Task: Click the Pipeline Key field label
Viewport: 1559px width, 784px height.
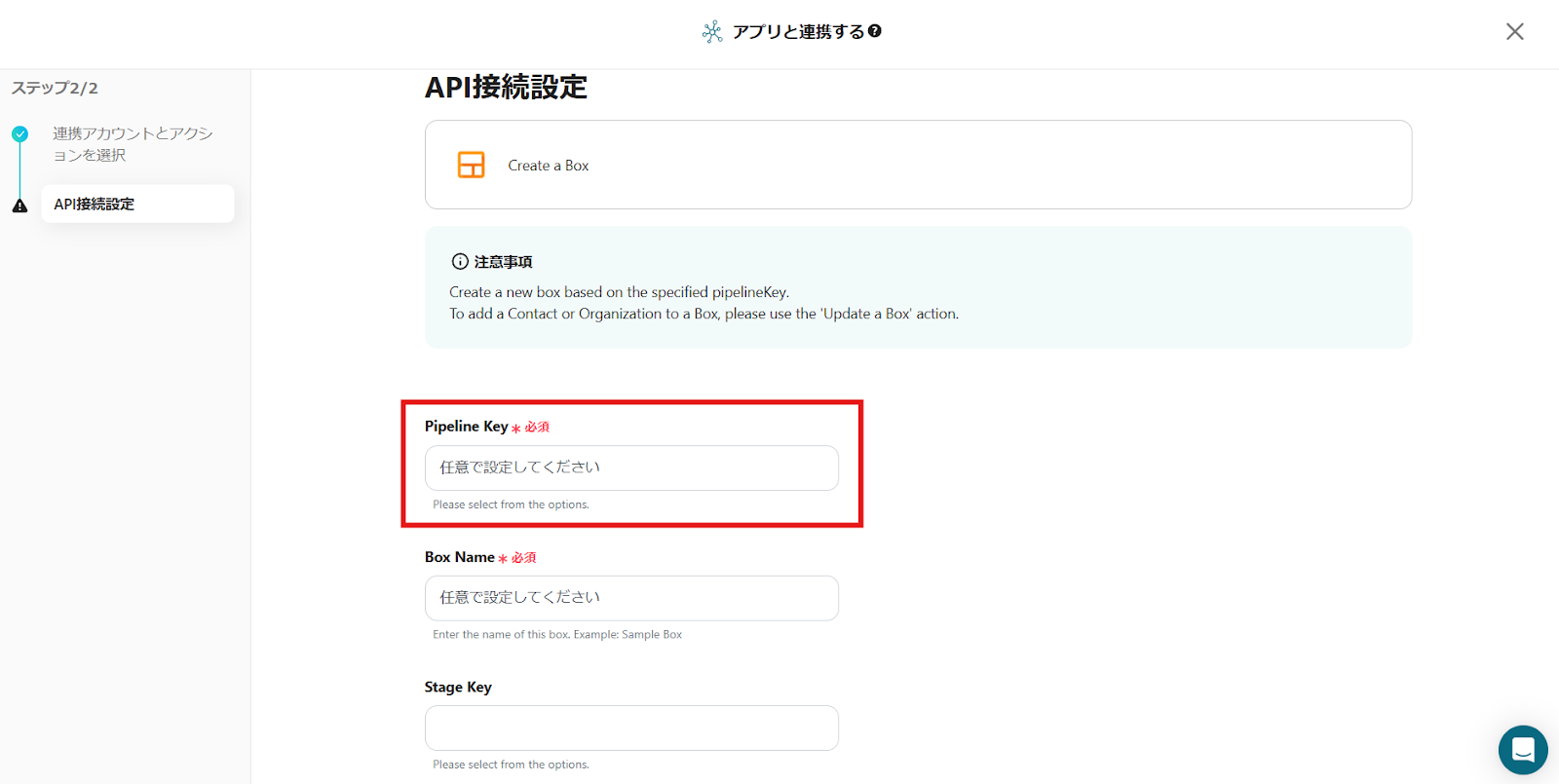Action: click(x=467, y=427)
